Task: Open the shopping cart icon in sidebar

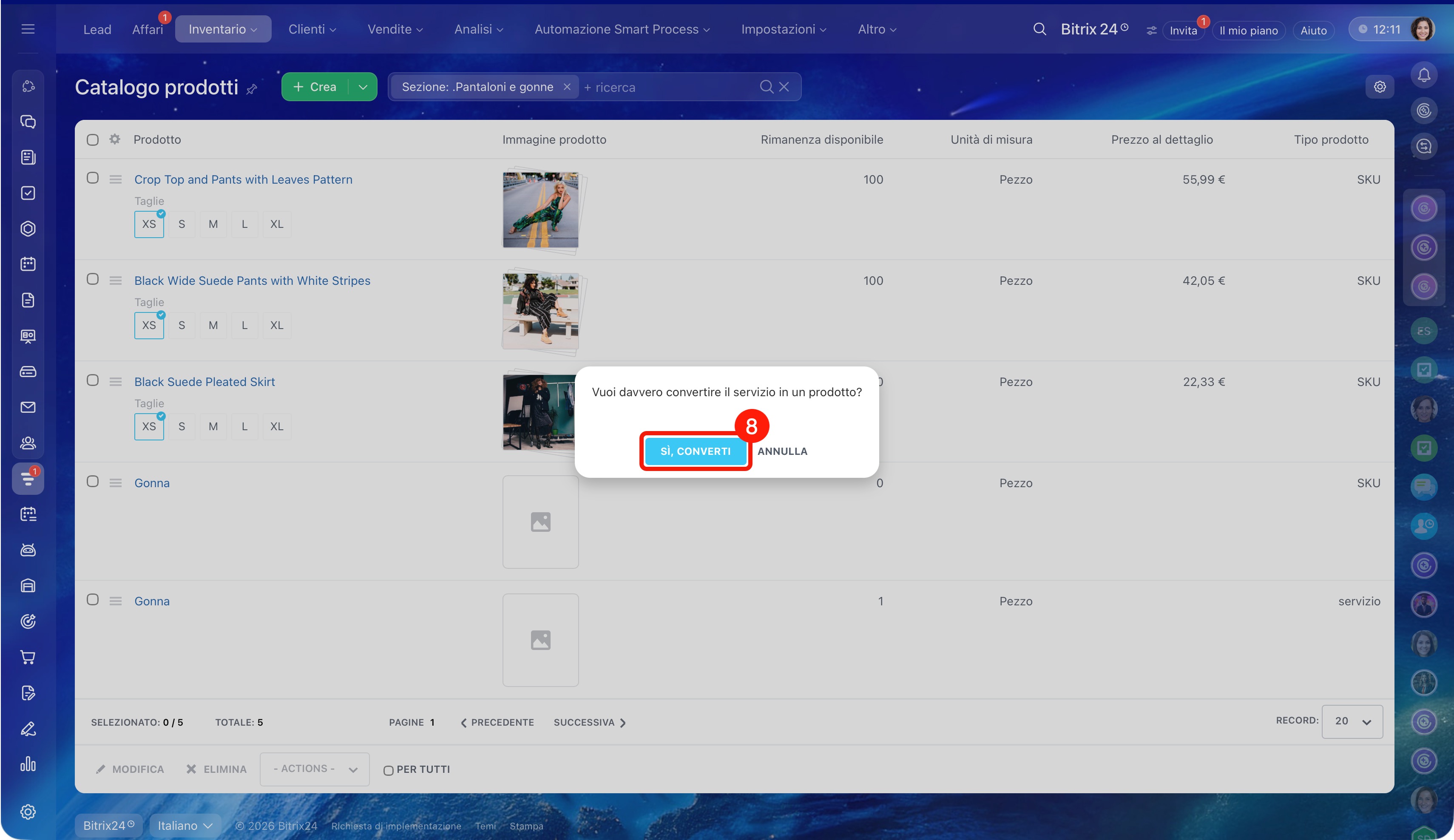Action: tap(28, 657)
